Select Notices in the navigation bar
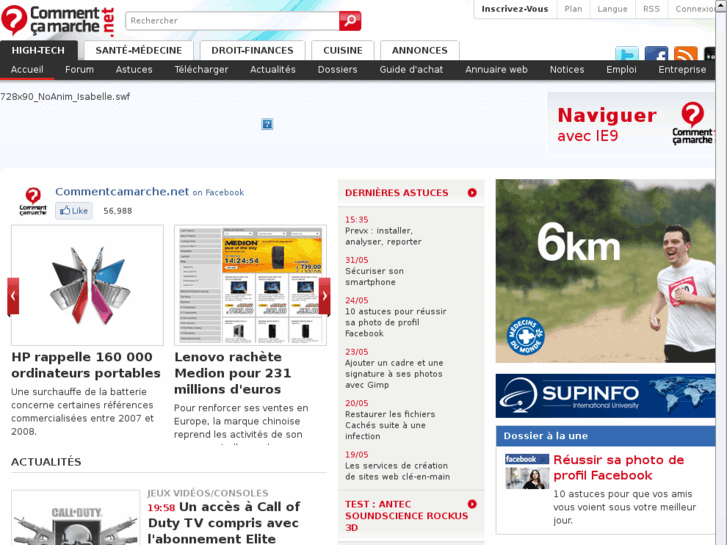Viewport: 727px width, 545px height. pos(567,70)
